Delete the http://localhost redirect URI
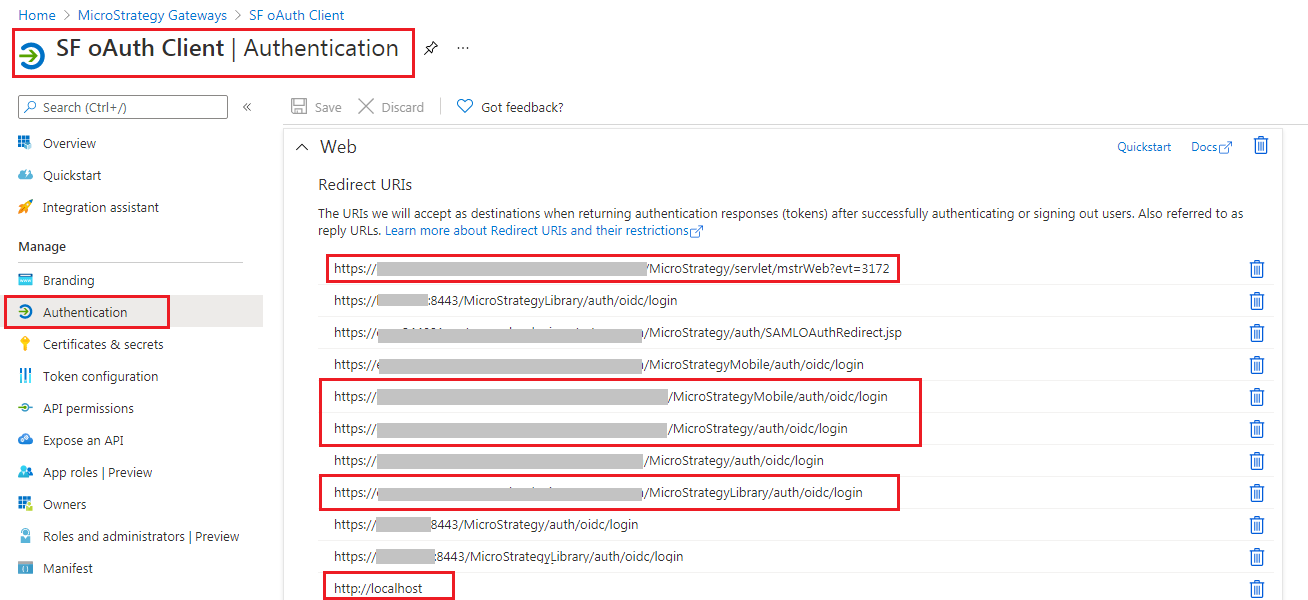The image size is (1308, 600). click(x=1257, y=589)
